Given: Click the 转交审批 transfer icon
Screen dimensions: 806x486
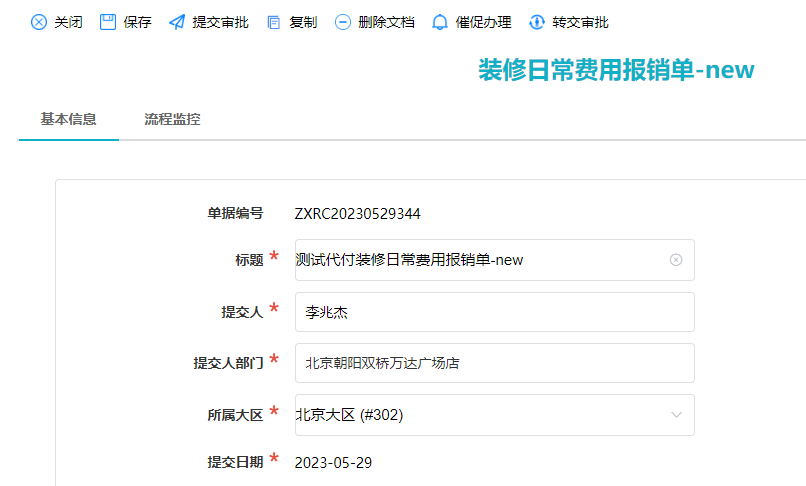Looking at the screenshot, I should (537, 22).
